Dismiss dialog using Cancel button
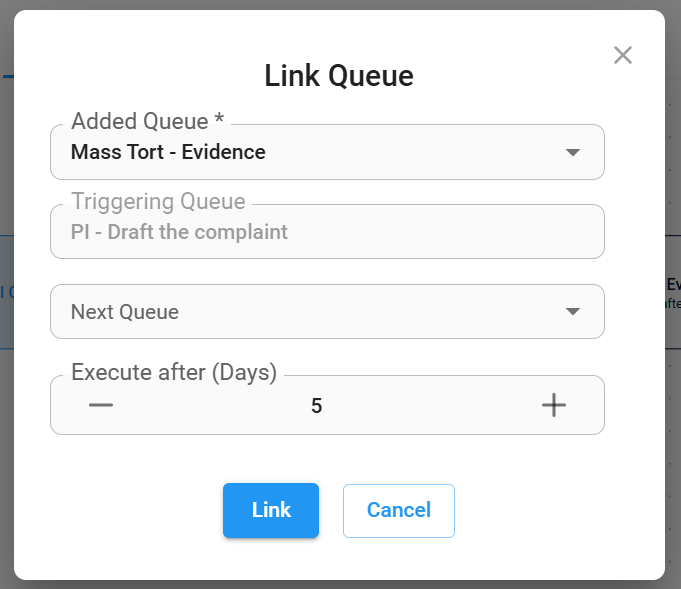Image resolution: width=681 pixels, height=589 pixels. pyautogui.click(x=399, y=510)
